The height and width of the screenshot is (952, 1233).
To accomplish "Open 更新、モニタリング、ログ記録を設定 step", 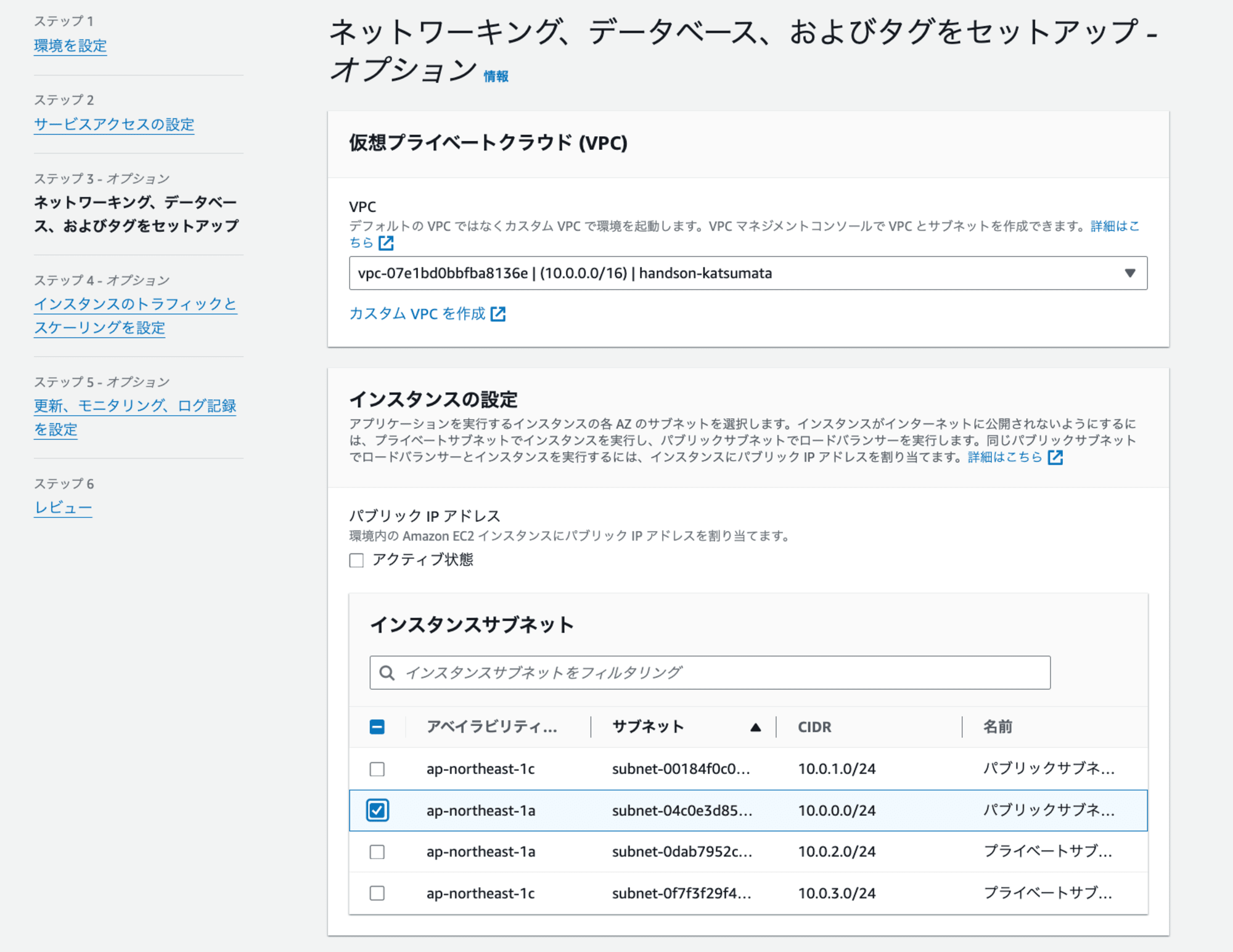I will [135, 417].
